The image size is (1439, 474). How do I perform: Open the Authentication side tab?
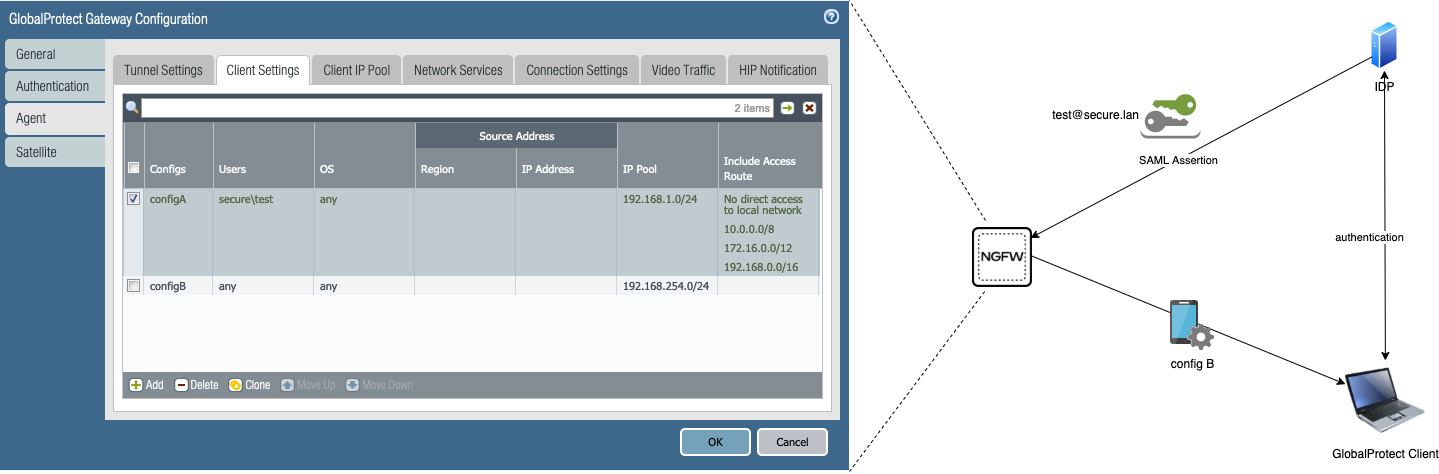[55, 86]
